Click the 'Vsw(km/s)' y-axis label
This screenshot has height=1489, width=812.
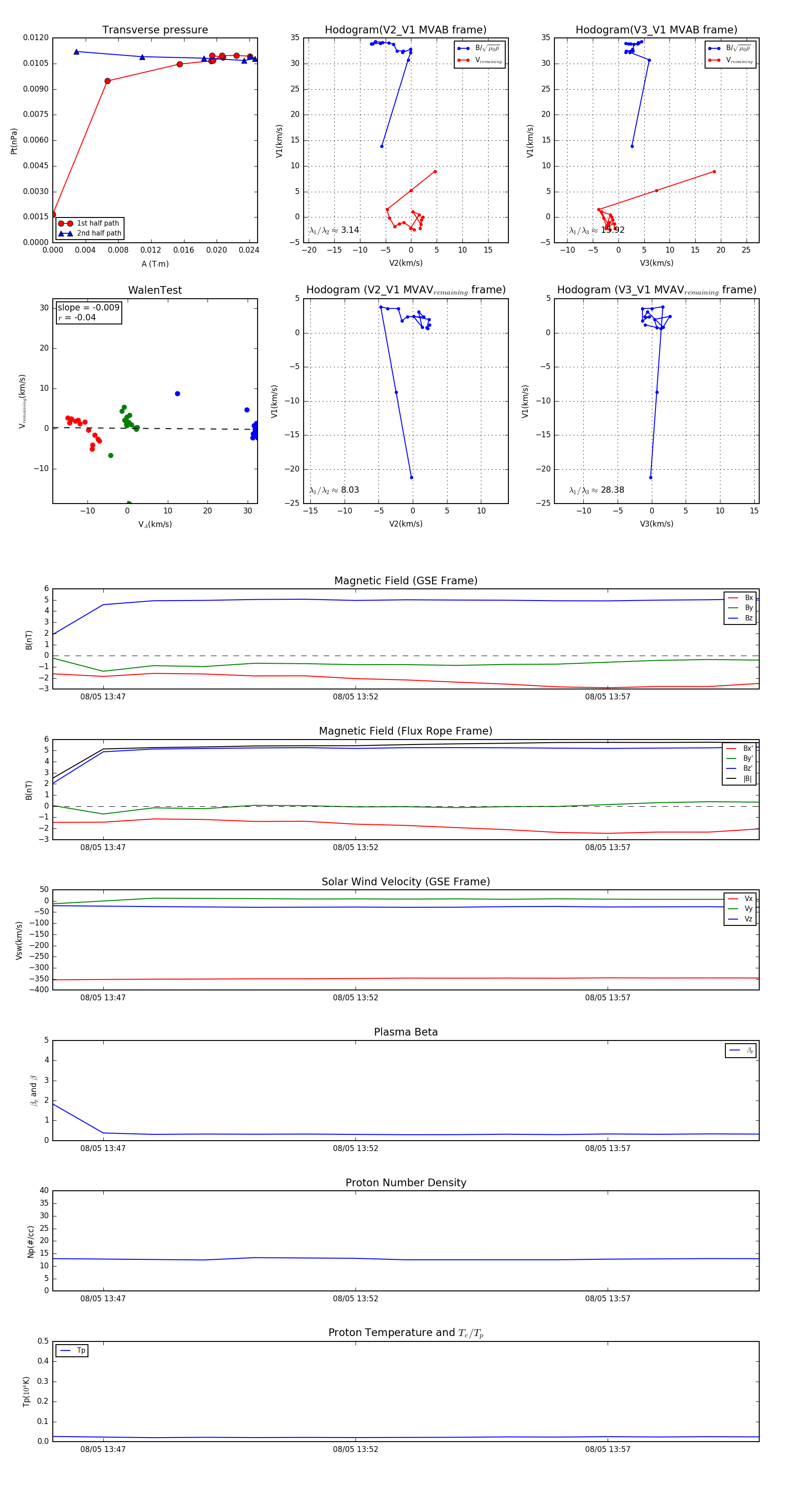19,940
